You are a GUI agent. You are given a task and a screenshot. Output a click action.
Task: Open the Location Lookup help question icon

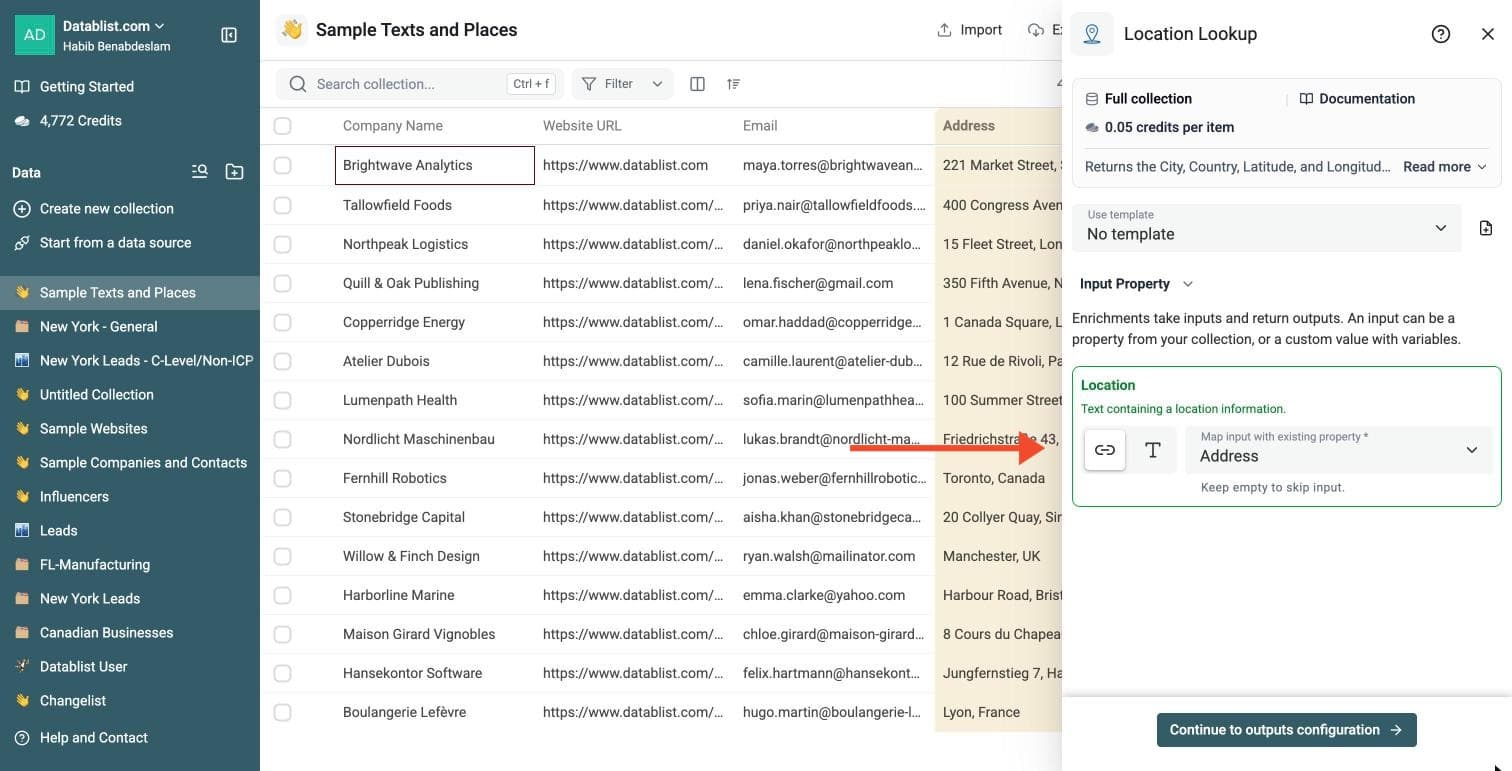(1441, 34)
